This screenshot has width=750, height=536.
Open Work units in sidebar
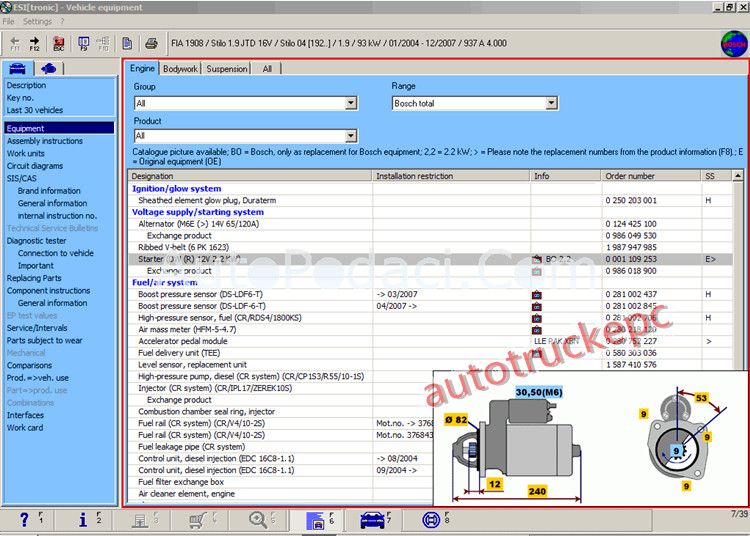pos(25,153)
